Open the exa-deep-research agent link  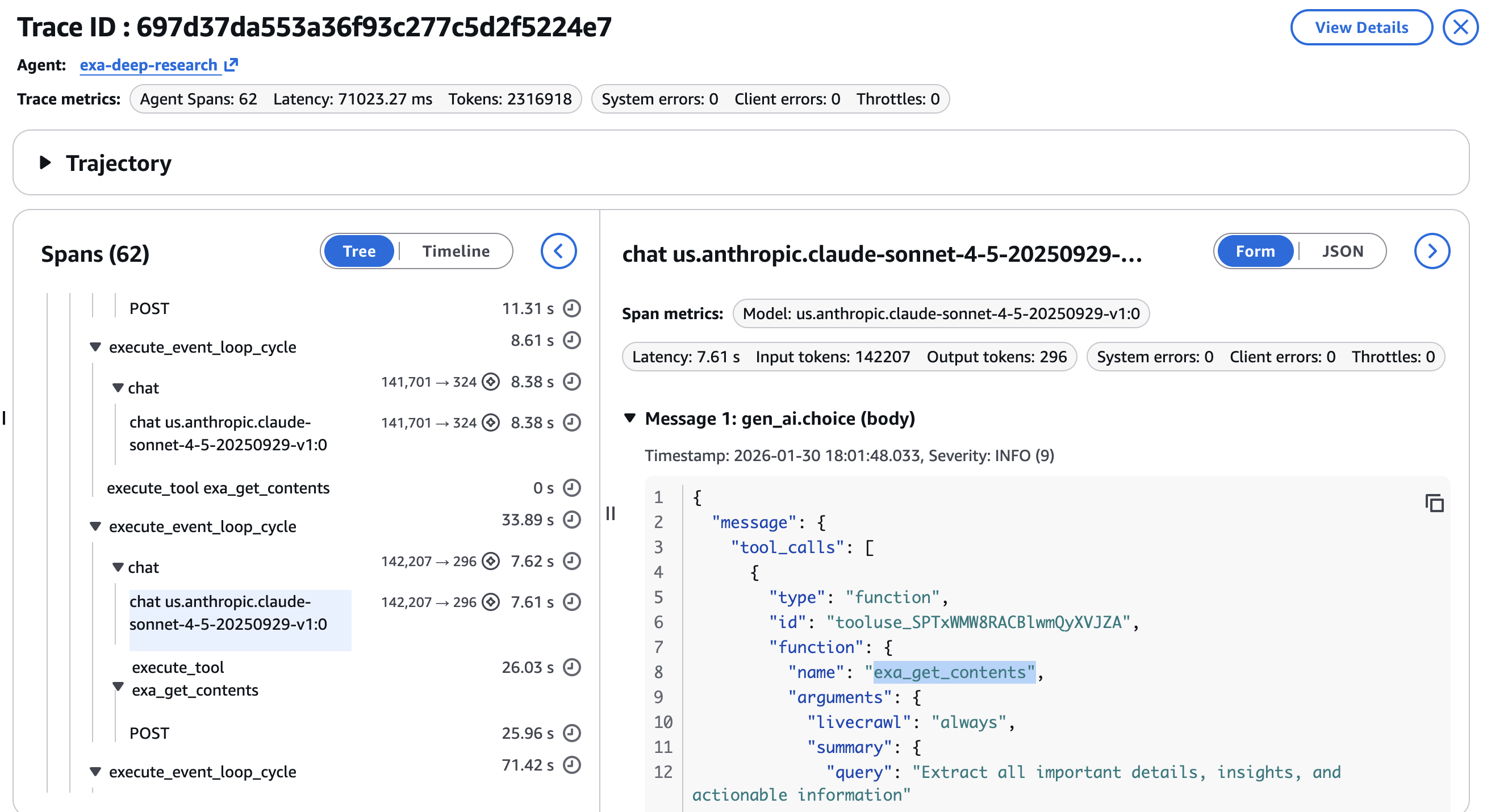(x=148, y=65)
